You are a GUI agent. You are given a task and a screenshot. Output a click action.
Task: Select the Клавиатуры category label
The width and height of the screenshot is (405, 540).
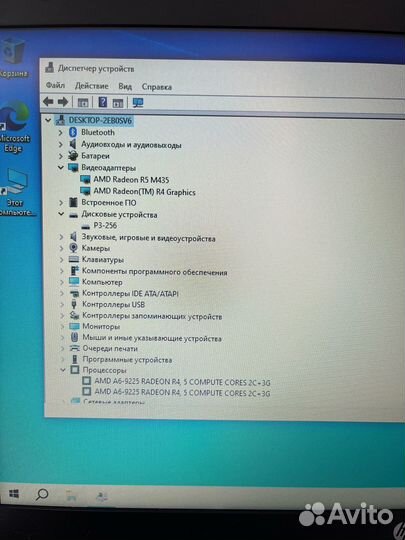tap(103, 260)
